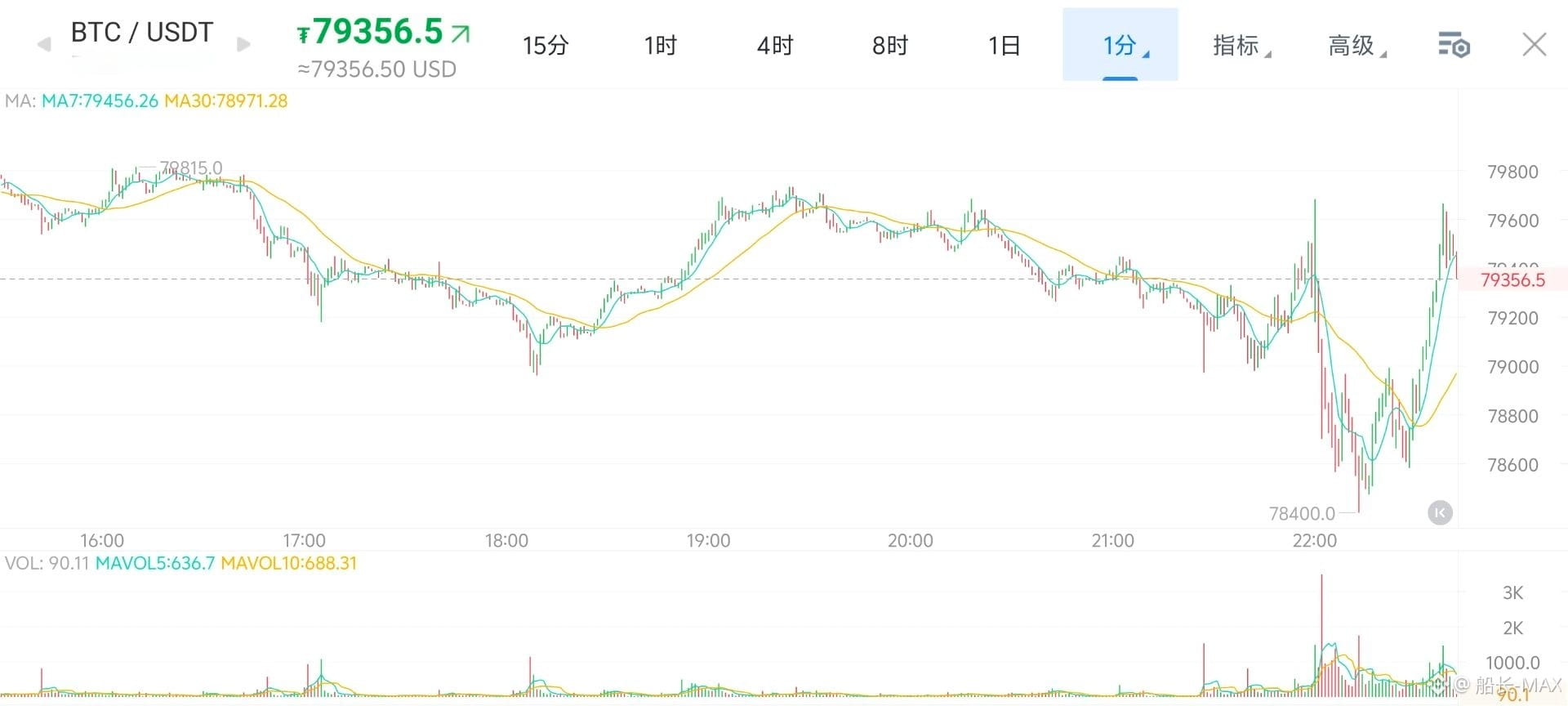This screenshot has height=706, width=1568.
Task: Select the 8时 timeframe
Action: [890, 45]
